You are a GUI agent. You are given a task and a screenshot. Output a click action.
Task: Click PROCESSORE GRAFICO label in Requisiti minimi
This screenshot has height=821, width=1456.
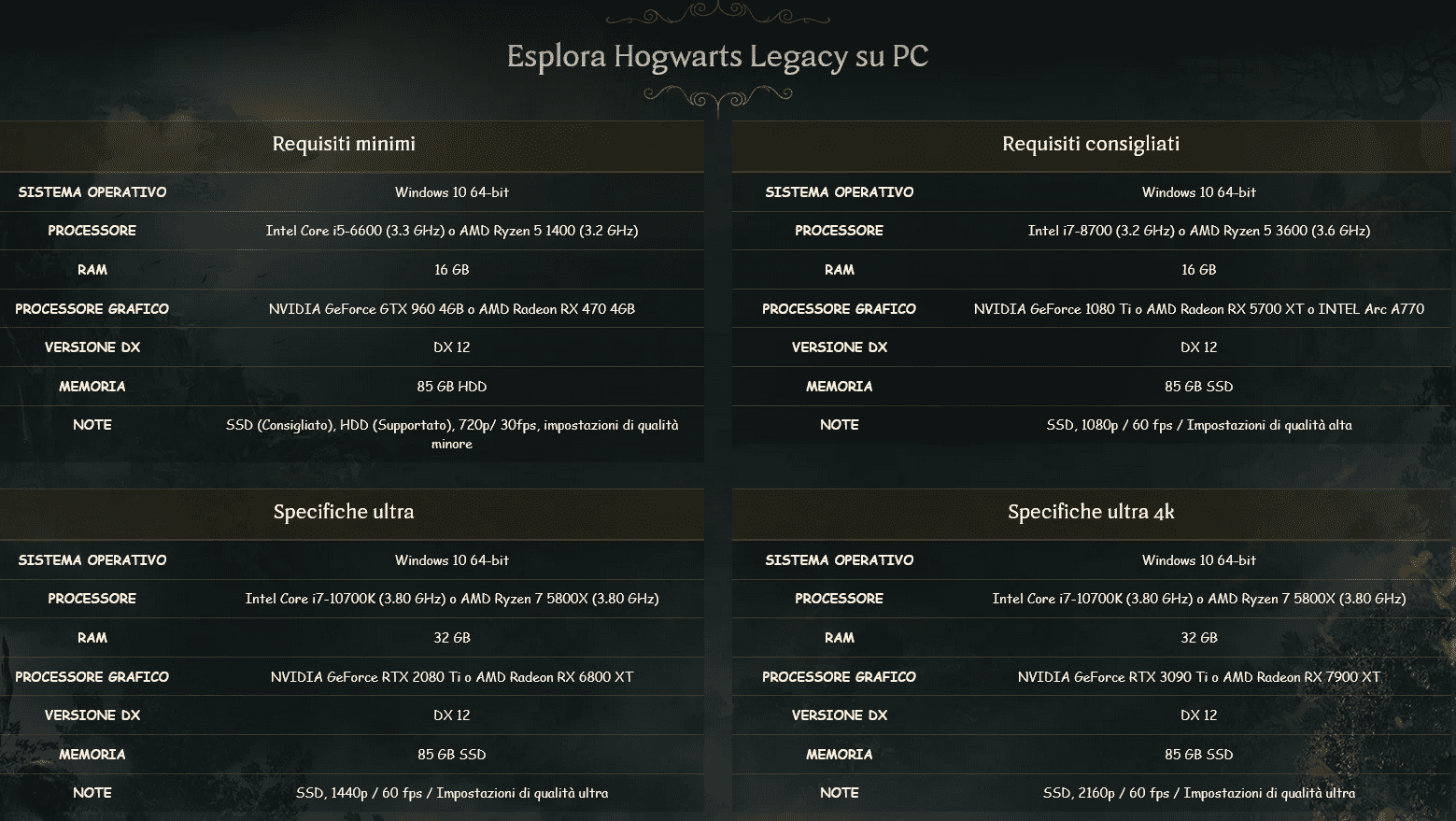92,309
